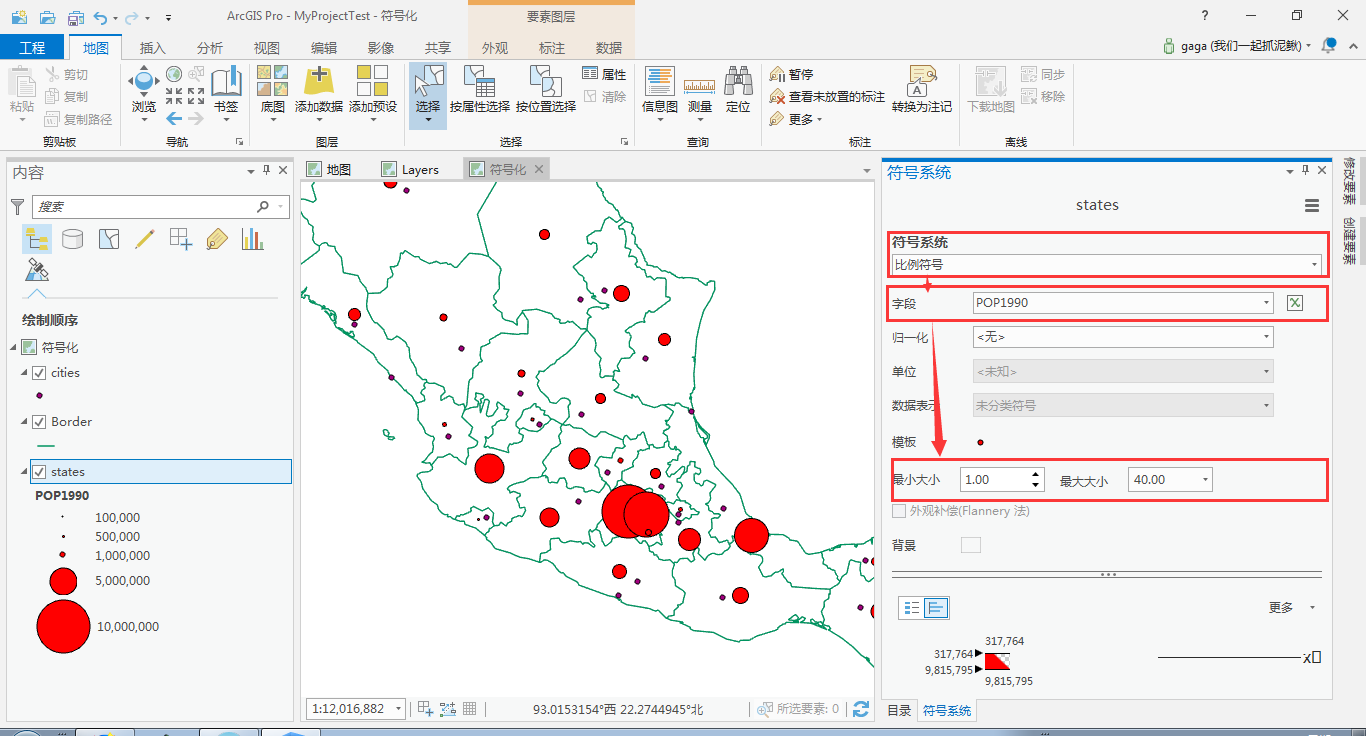Screen dimensions: 1366x736
Task: Switch Contents to List By Editing
Action: (x=145, y=238)
